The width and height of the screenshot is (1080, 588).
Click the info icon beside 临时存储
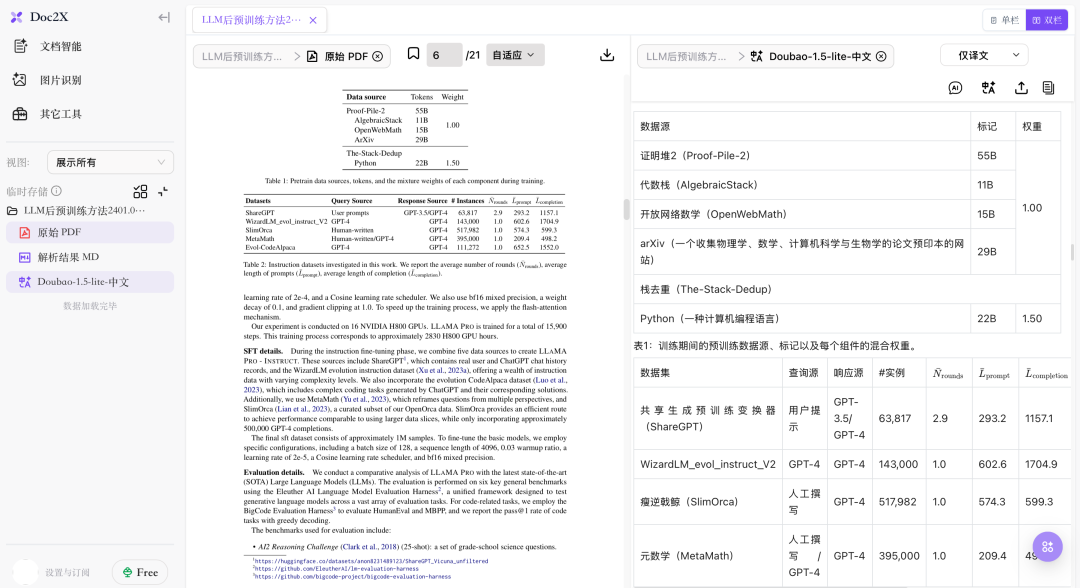[x=56, y=191]
